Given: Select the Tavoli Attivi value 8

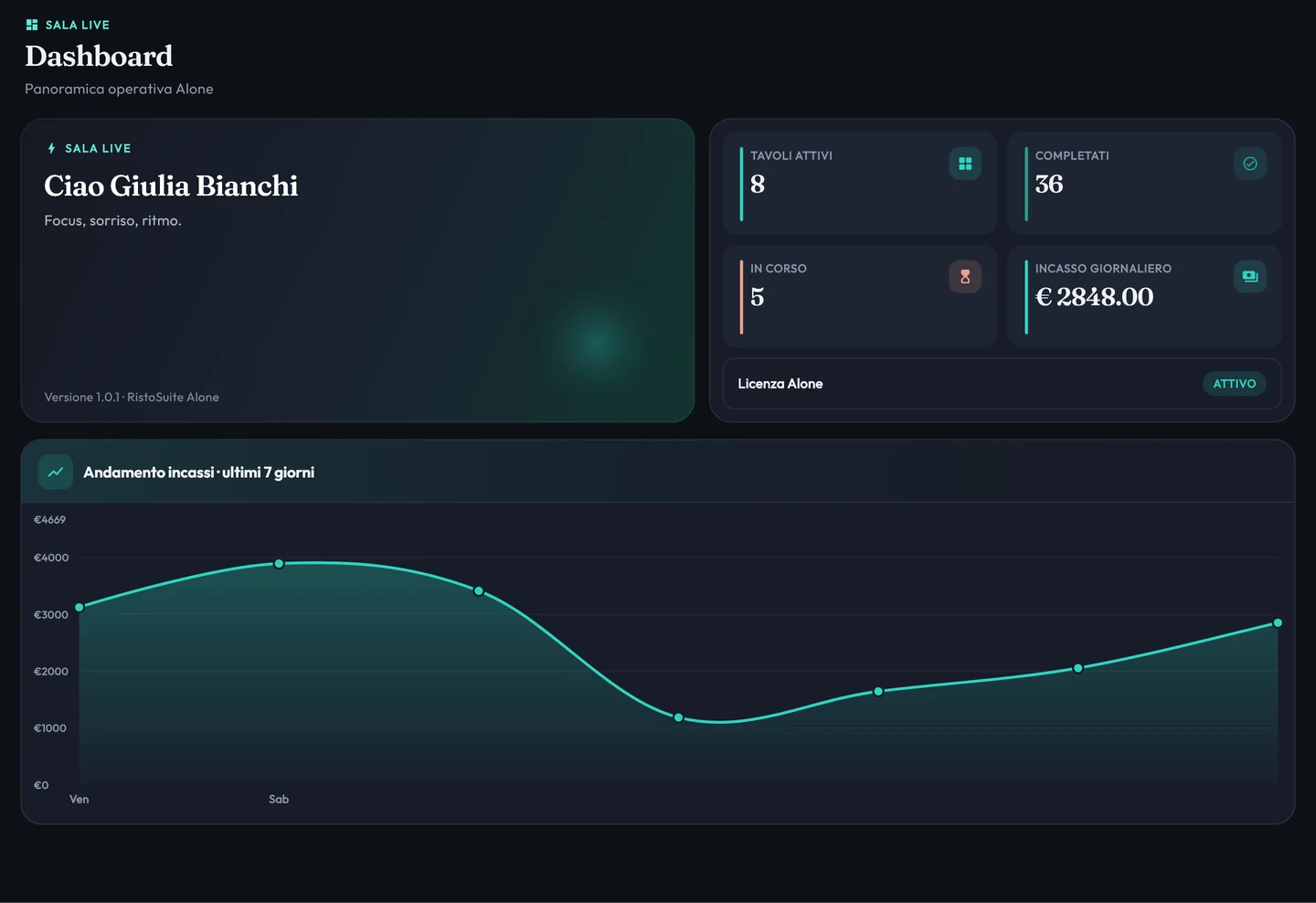Looking at the screenshot, I should tap(758, 184).
